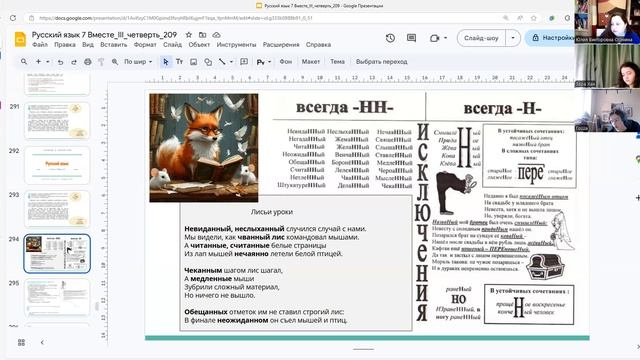Open the Объект menu
The image size is (640, 360).
(199, 44)
